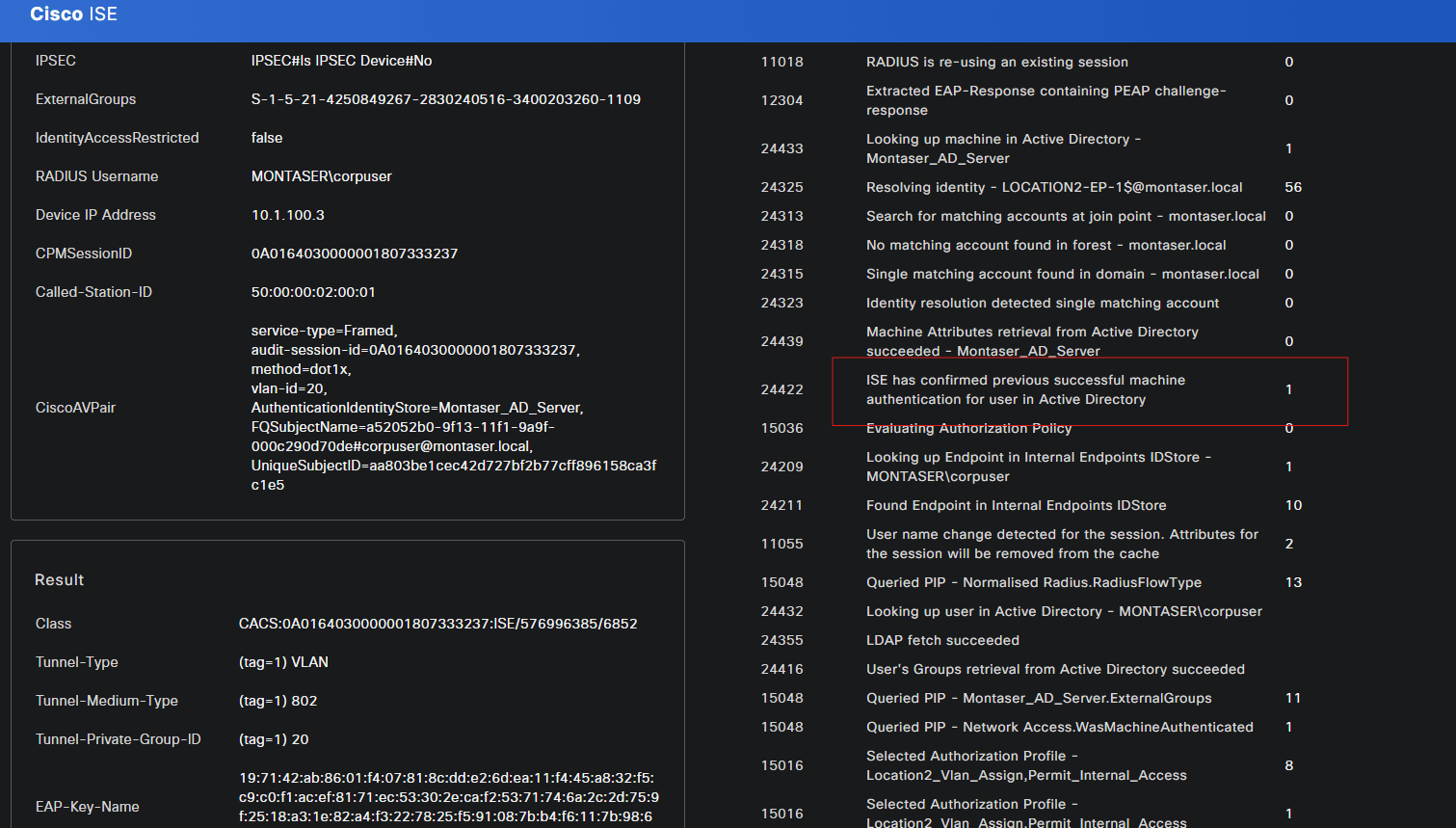This screenshot has height=828, width=1456.
Task: Click step code 24433
Action: pyautogui.click(x=781, y=148)
